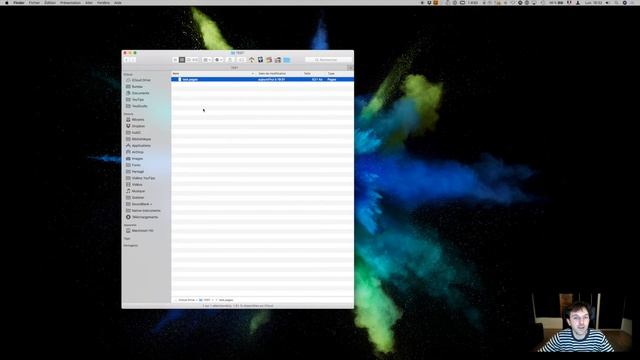
Task: Go back using the Finder back arrow
Action: (127, 60)
